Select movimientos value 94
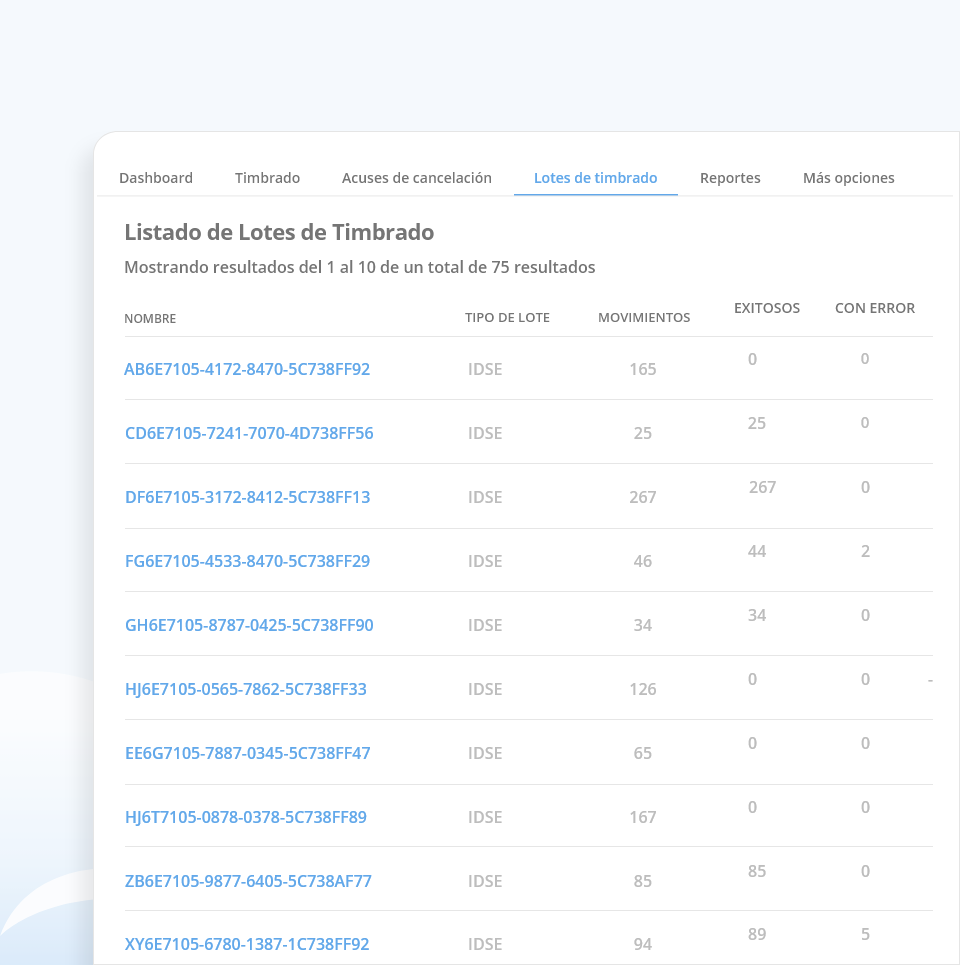Viewport: 960px width, 965px height. 642,944
